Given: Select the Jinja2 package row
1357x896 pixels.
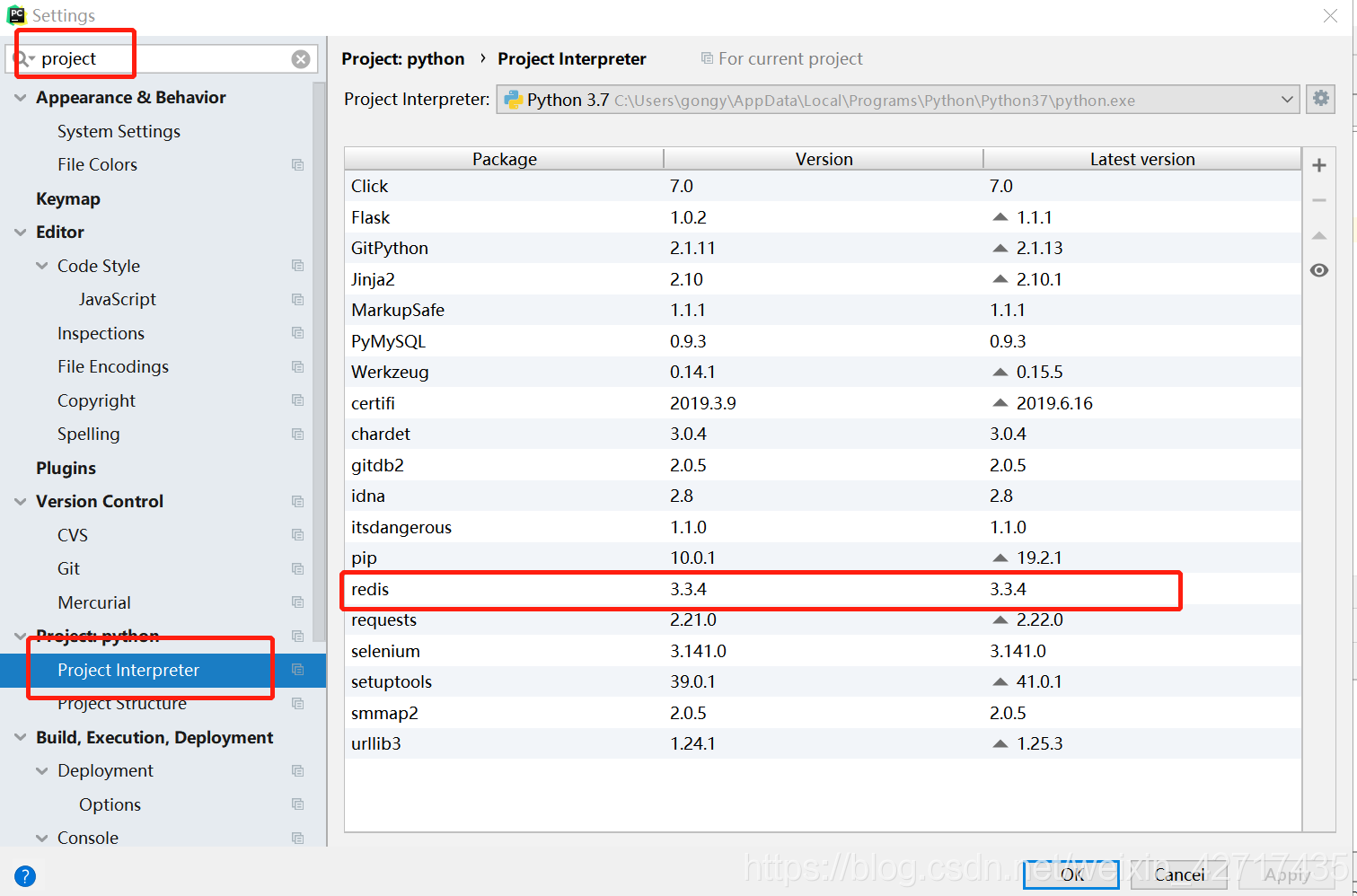Looking at the screenshot, I should point(823,279).
